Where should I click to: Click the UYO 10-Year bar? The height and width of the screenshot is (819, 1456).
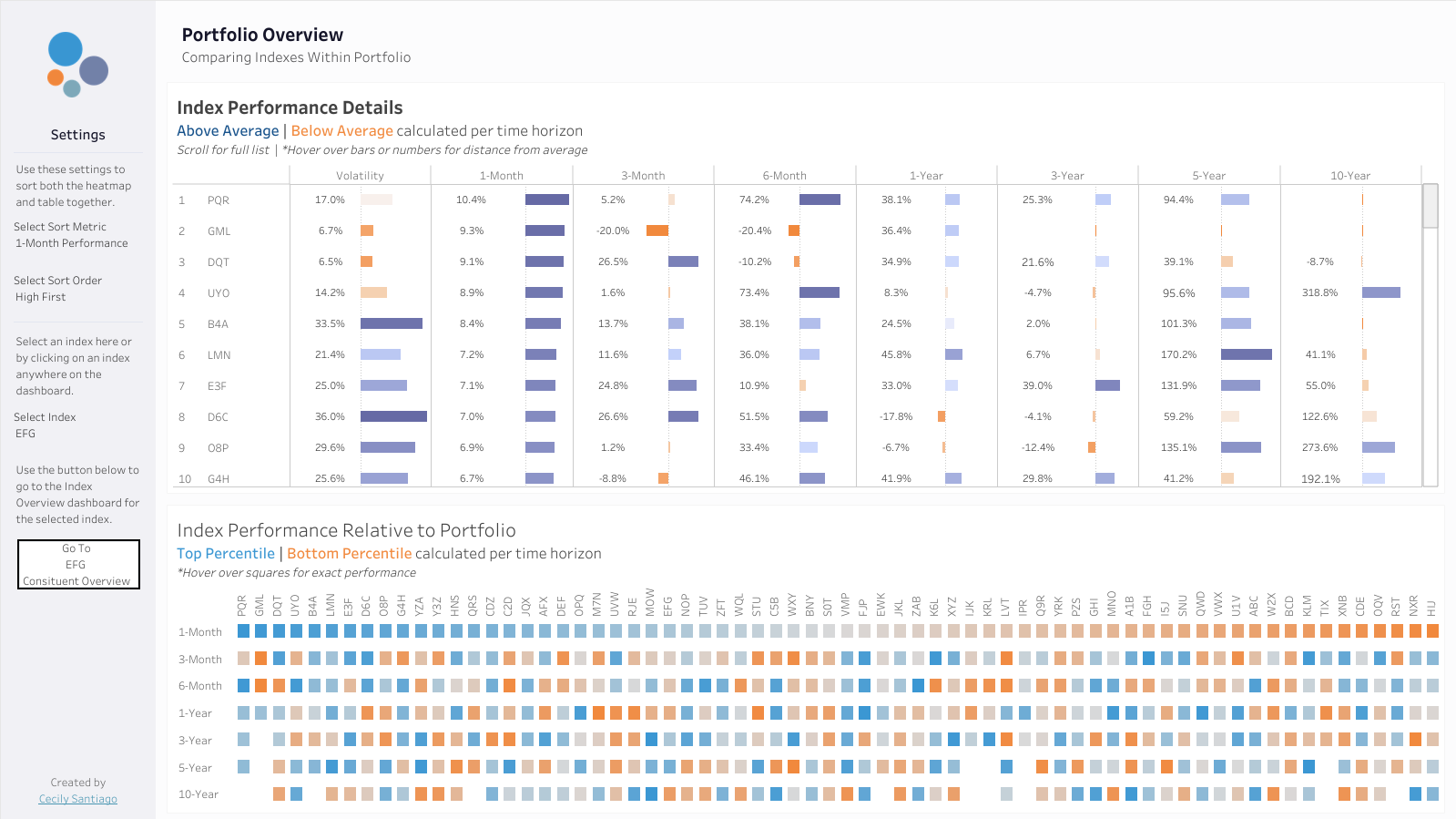click(x=1381, y=292)
